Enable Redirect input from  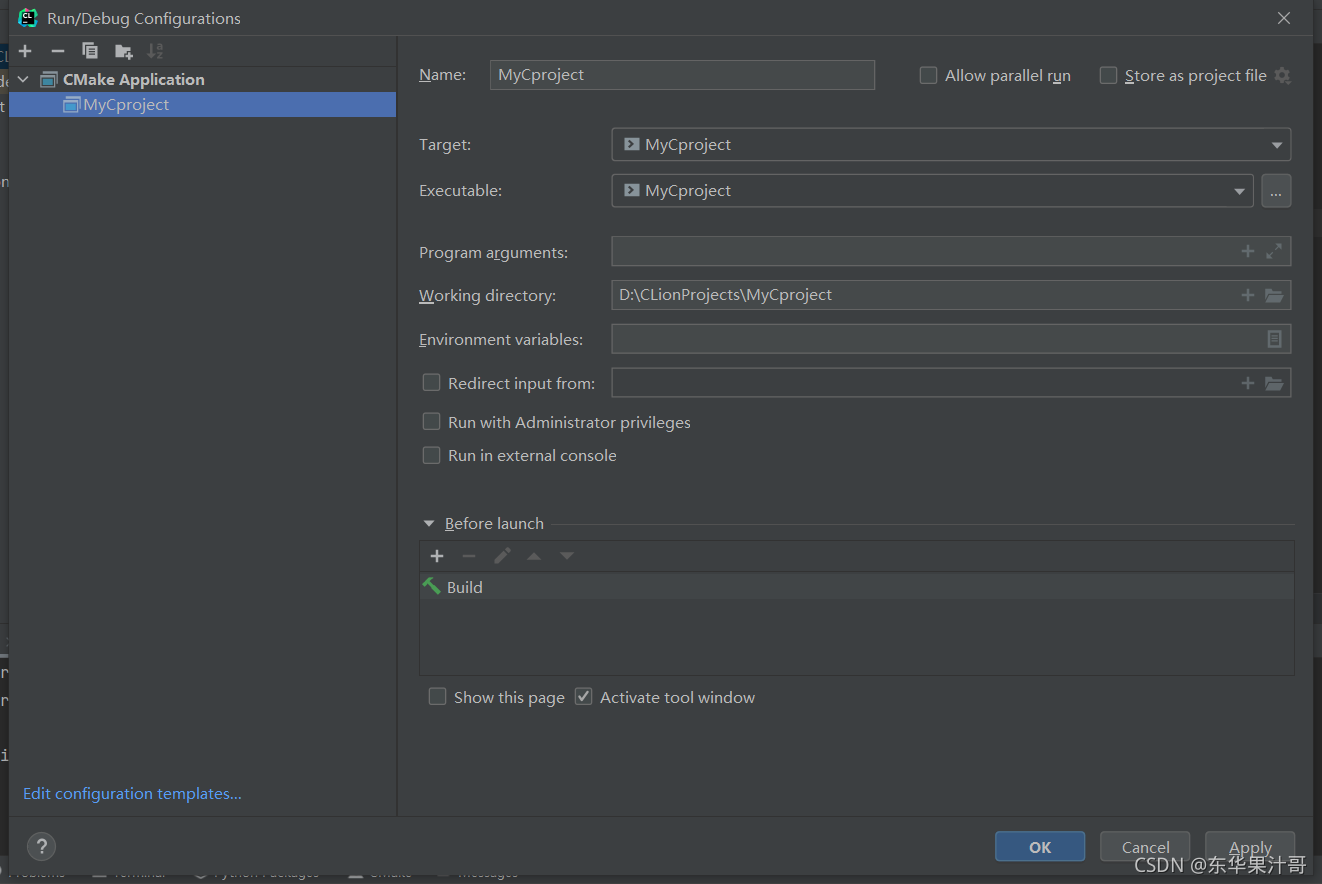click(431, 382)
